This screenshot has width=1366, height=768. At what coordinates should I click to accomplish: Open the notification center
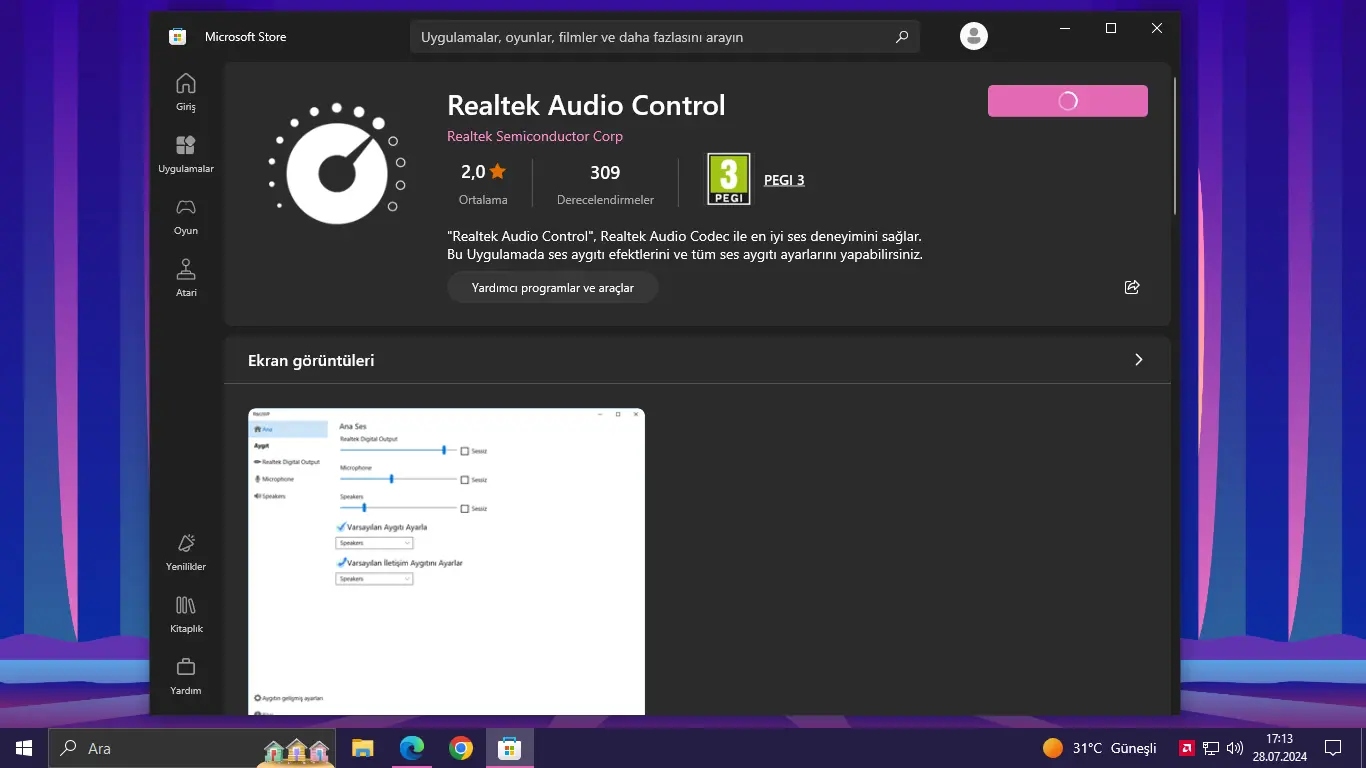click(1332, 748)
